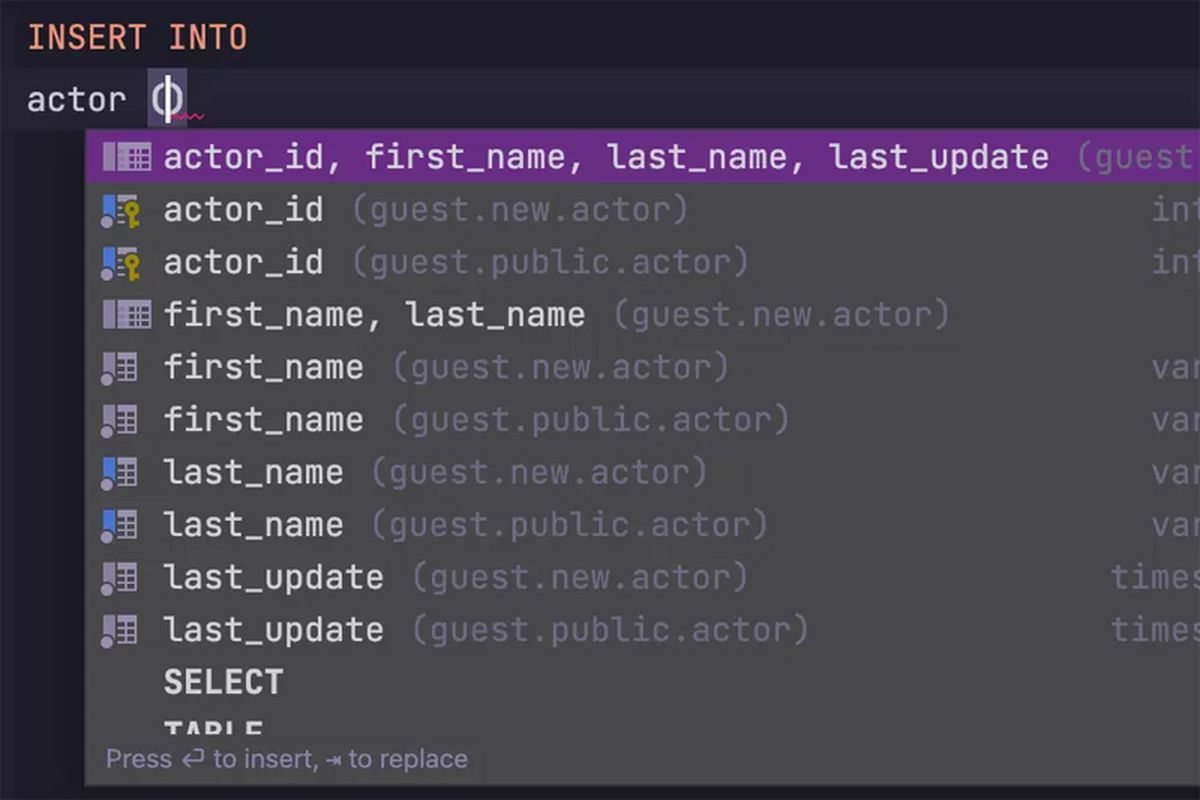Click the 'actor' table name in the editor

pyautogui.click(x=76, y=100)
